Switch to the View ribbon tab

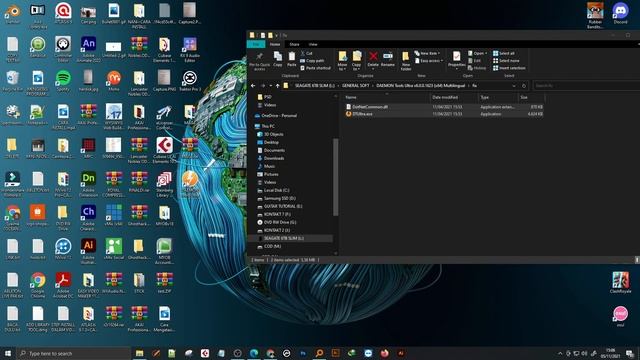[x=313, y=44]
